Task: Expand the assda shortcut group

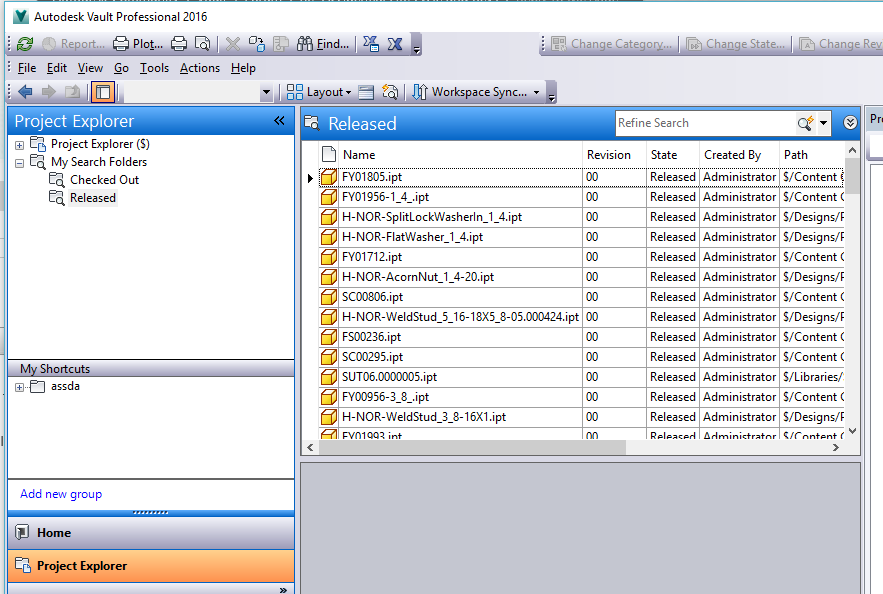Action: point(18,386)
